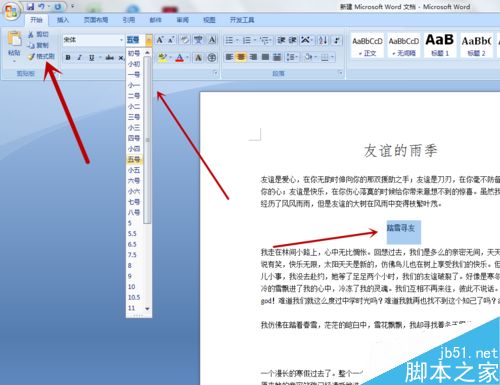Expand the borders dropdown arrow
Viewport: 500px width, 385px height.
click(x=332, y=57)
